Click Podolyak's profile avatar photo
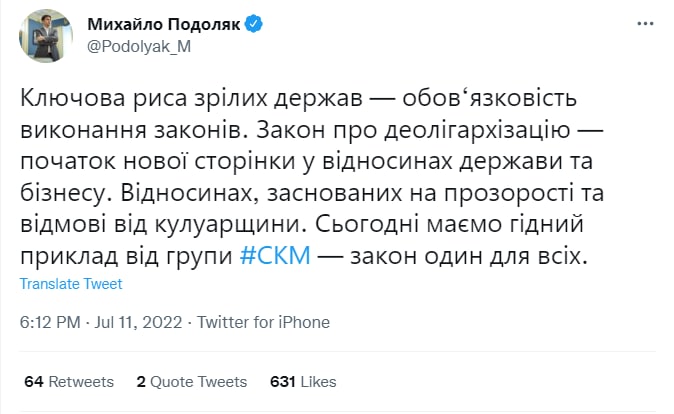The width and height of the screenshot is (674, 414). pyautogui.click(x=47, y=36)
